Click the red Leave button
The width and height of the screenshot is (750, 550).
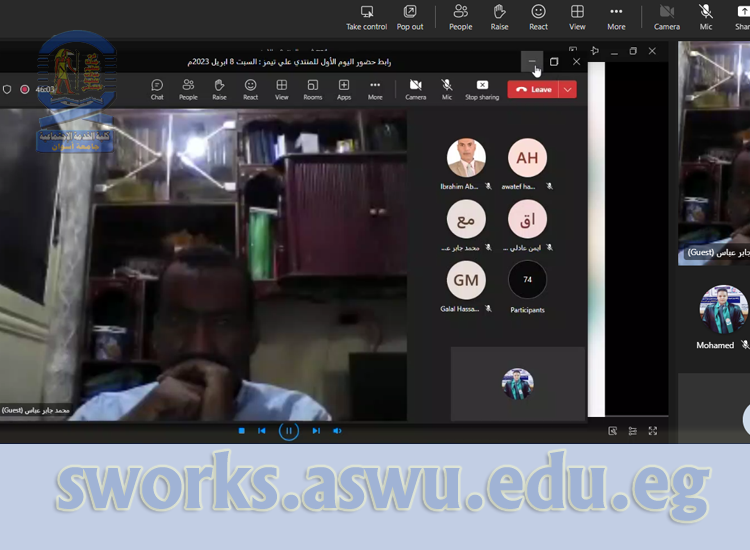tap(533, 89)
